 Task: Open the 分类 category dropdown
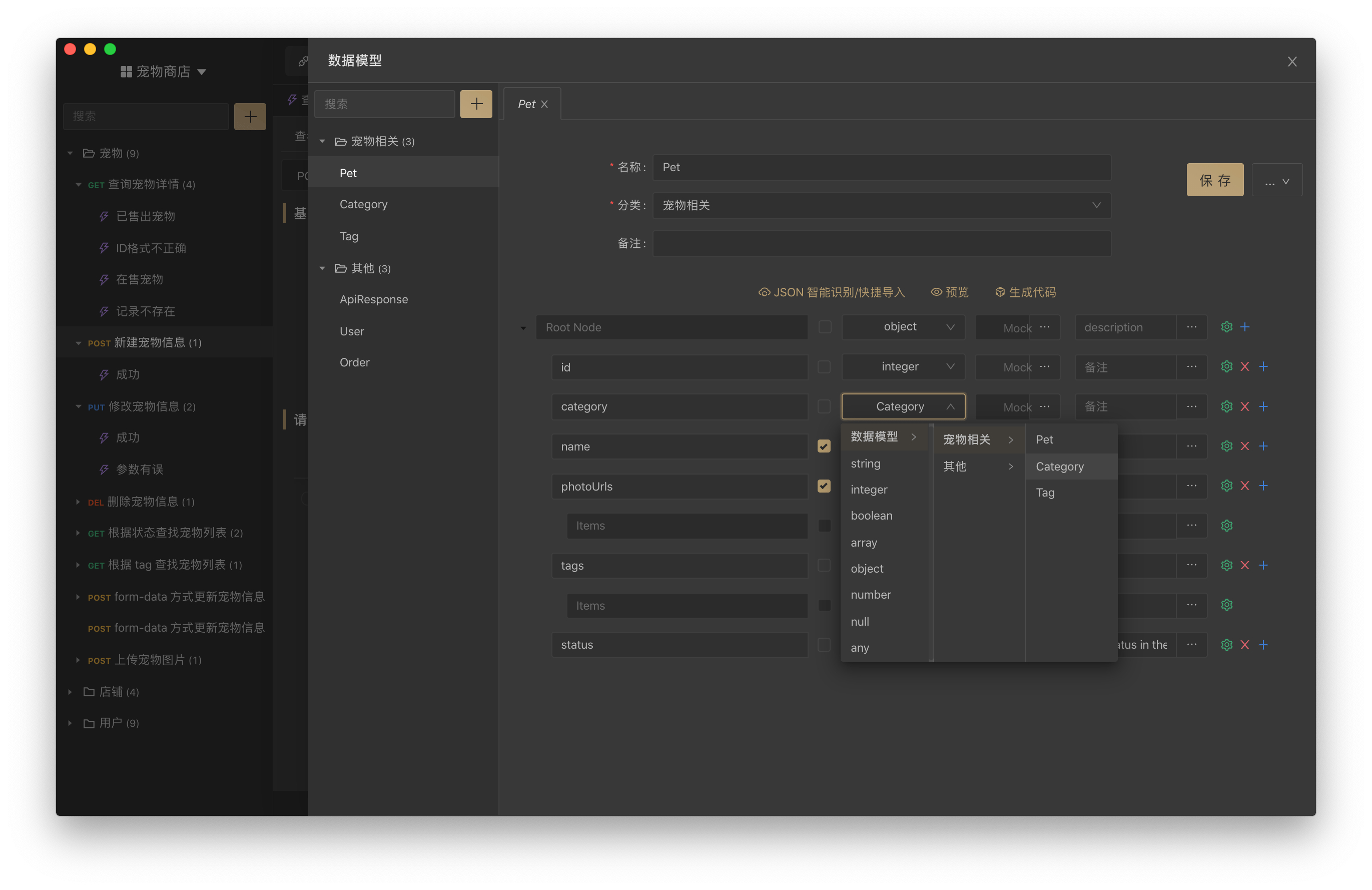(882, 205)
